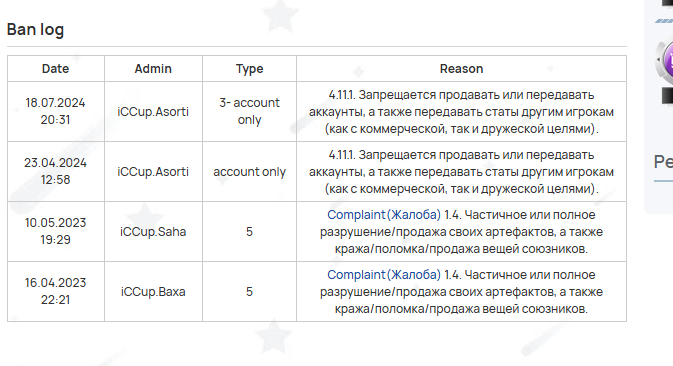
Task: Click the date 10.05.2023 19:29 cell
Action: 55,231
